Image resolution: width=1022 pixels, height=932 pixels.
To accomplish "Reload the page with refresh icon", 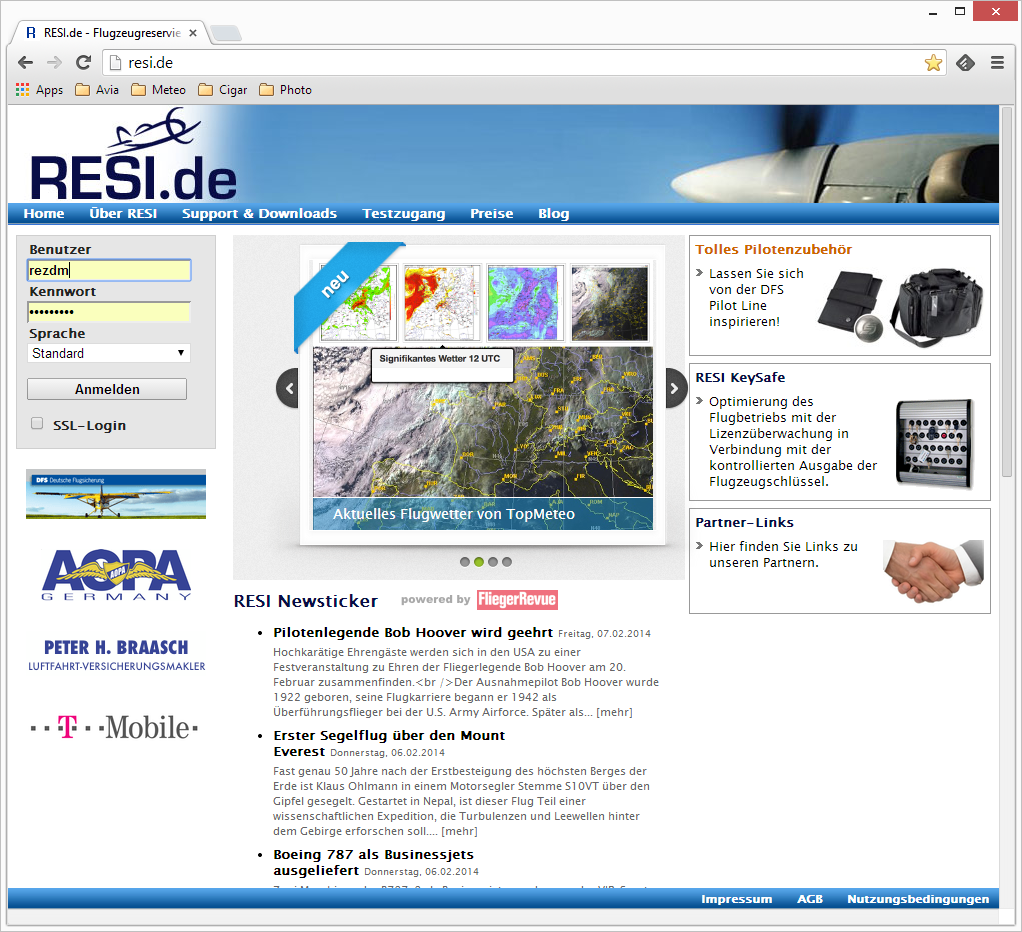I will click(x=84, y=62).
